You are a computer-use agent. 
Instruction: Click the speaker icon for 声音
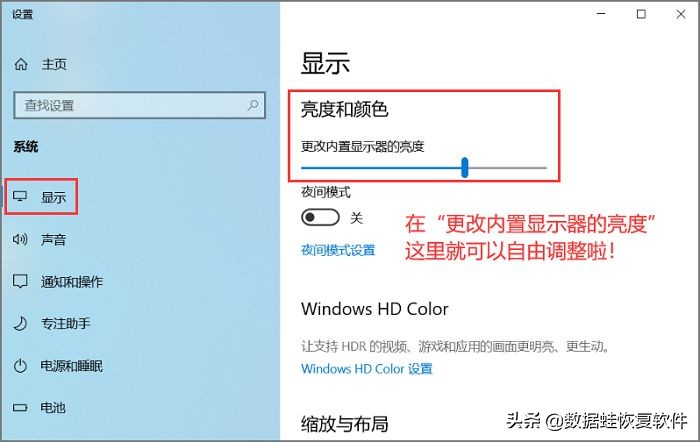tap(20, 239)
